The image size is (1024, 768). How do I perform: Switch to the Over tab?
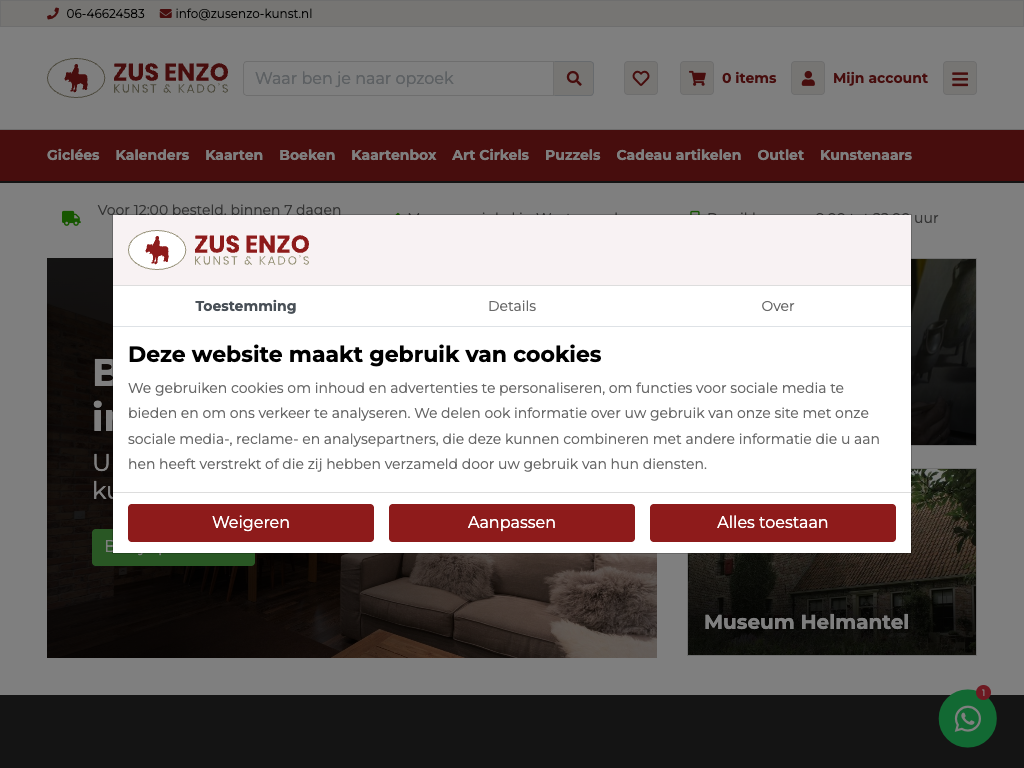[777, 306]
